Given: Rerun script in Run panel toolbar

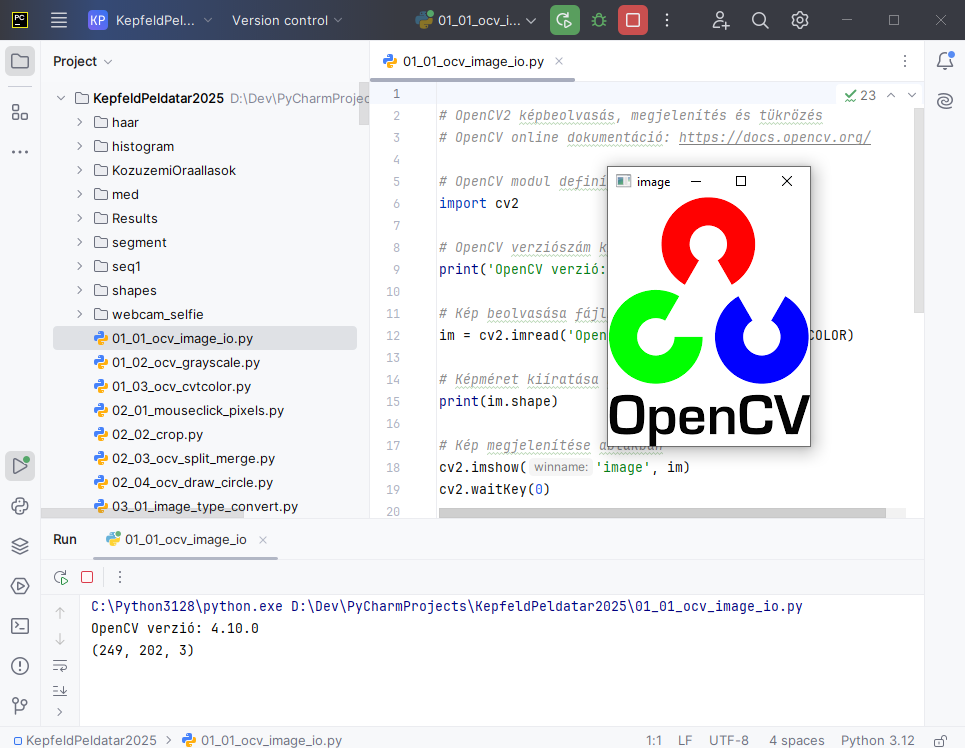Looking at the screenshot, I should [x=60, y=577].
